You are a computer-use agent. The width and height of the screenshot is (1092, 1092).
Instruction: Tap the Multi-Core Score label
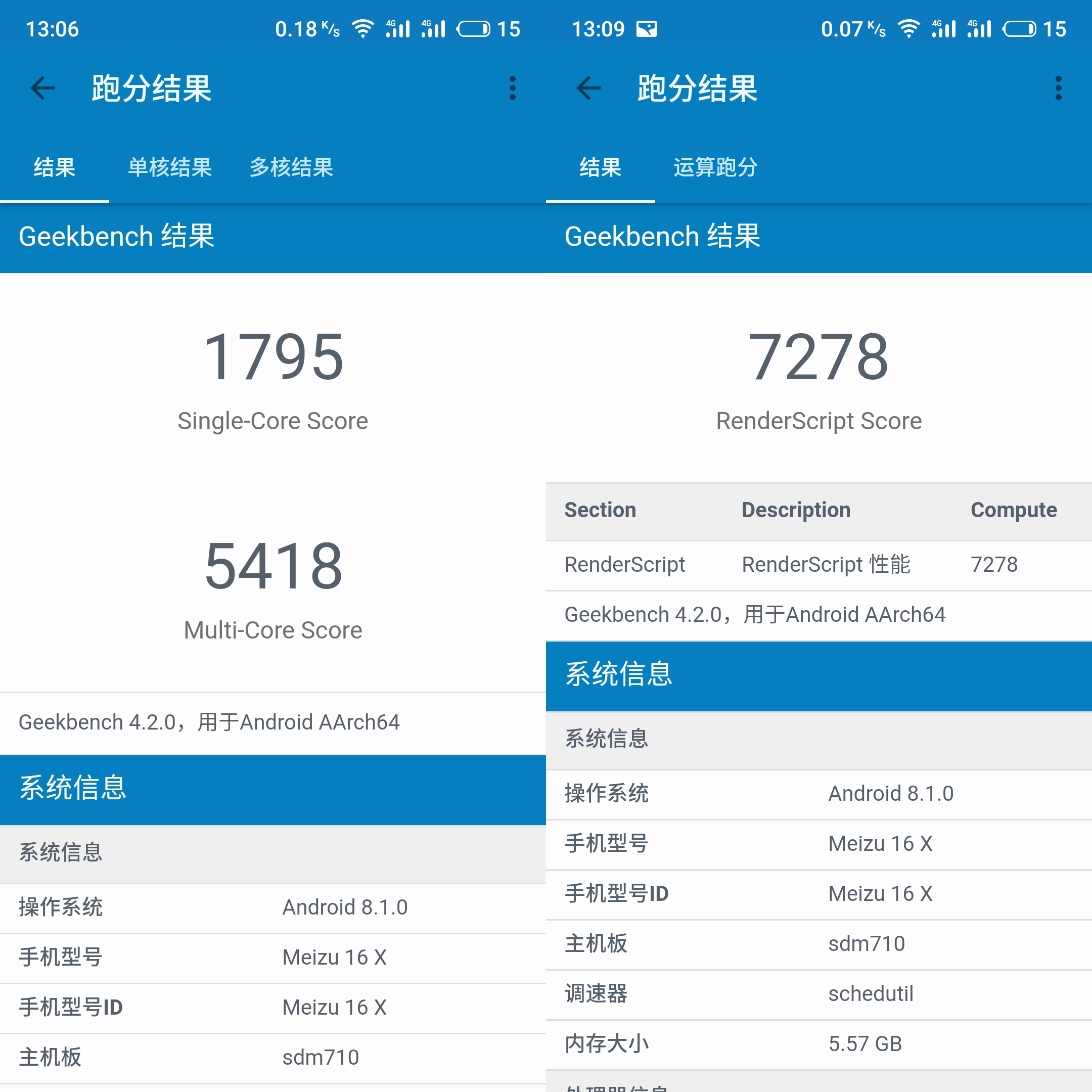tap(273, 630)
